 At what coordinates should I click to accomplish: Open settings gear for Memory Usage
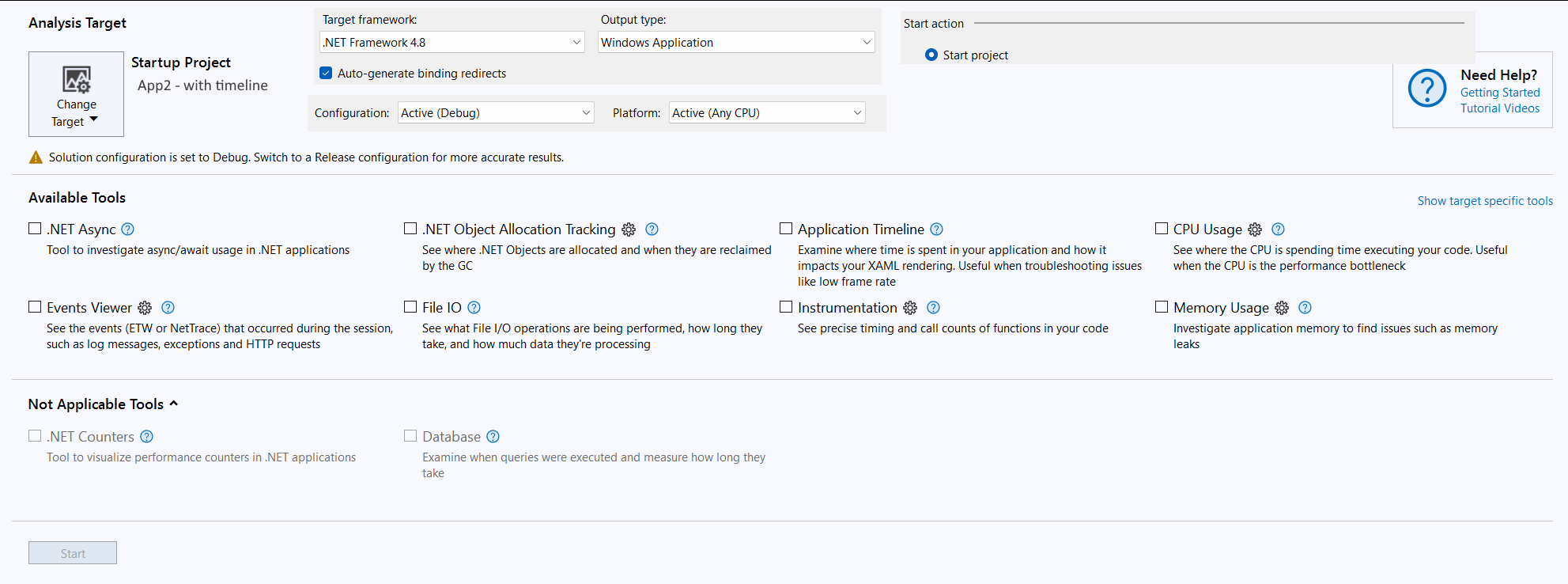coord(1282,308)
